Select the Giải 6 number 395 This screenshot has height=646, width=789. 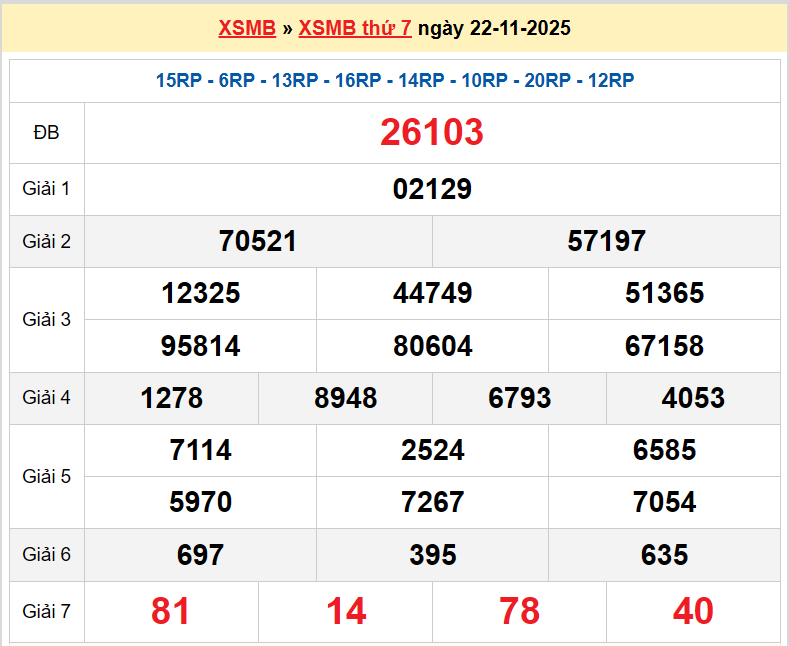pos(432,555)
